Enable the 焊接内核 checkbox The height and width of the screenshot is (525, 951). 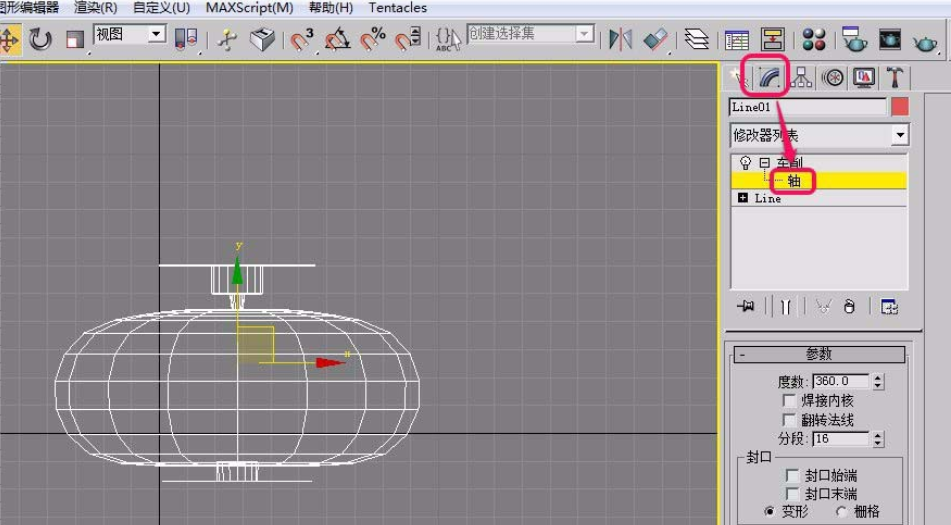[790, 400]
